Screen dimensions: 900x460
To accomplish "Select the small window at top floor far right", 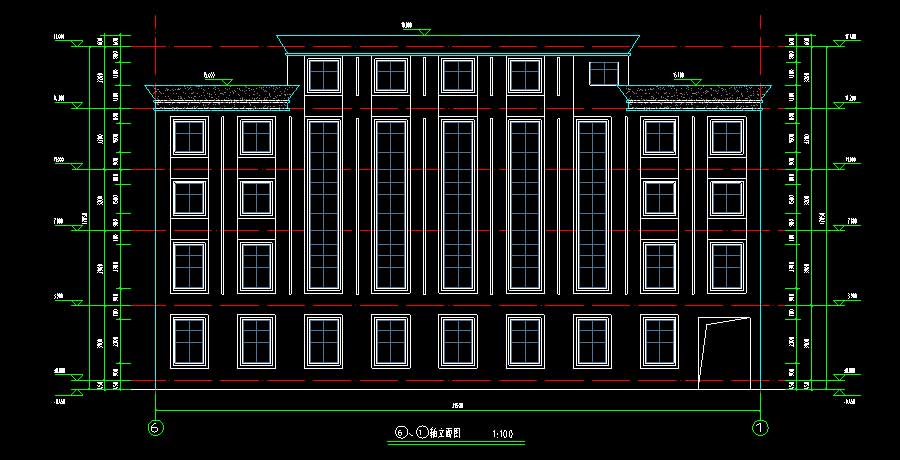I will [x=603, y=73].
